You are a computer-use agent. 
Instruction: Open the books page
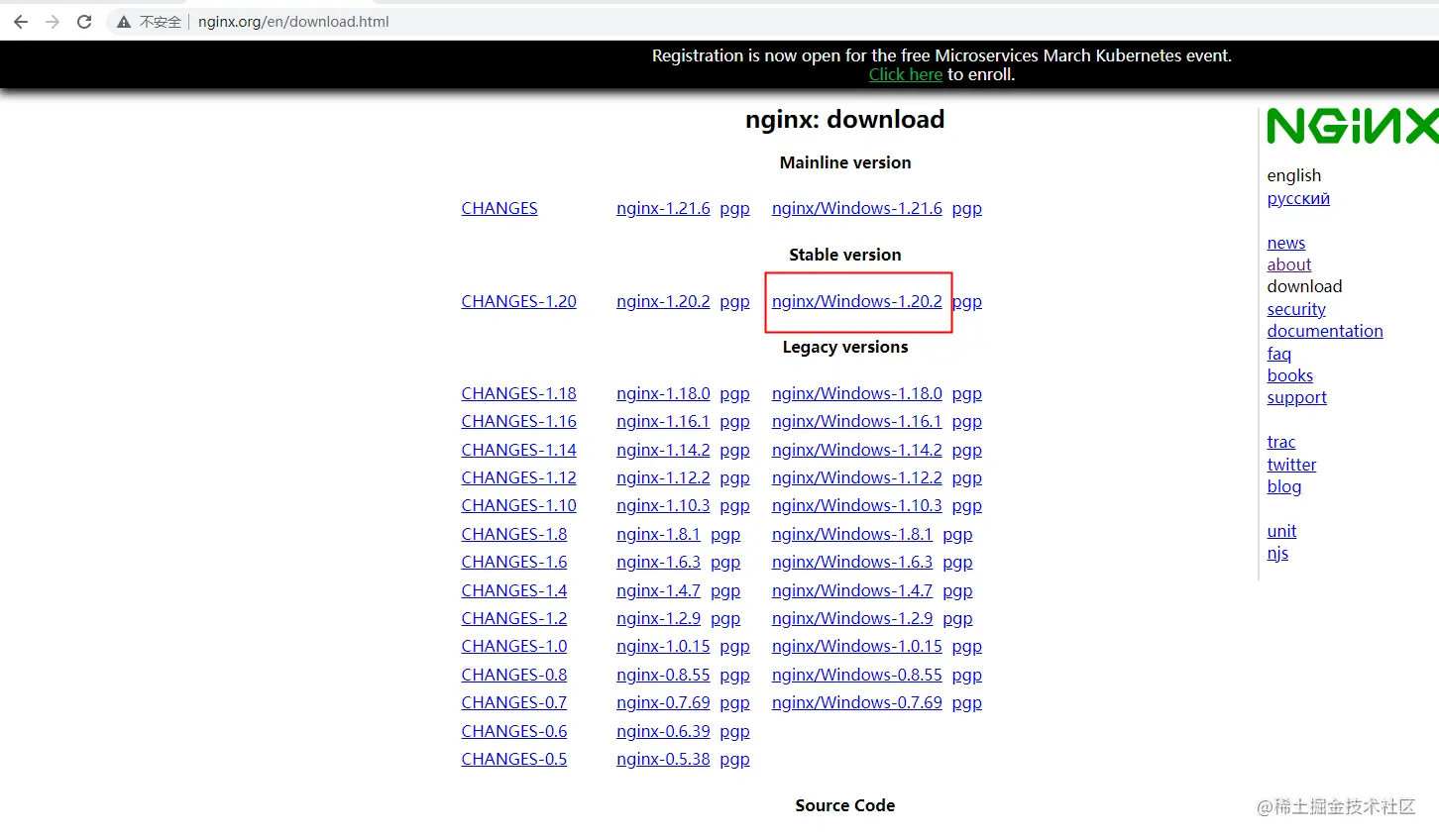pos(1289,375)
